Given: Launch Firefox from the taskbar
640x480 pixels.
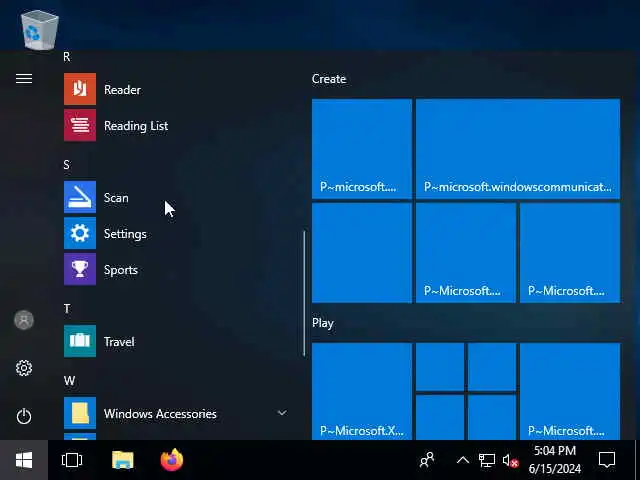Looking at the screenshot, I should point(172,460).
